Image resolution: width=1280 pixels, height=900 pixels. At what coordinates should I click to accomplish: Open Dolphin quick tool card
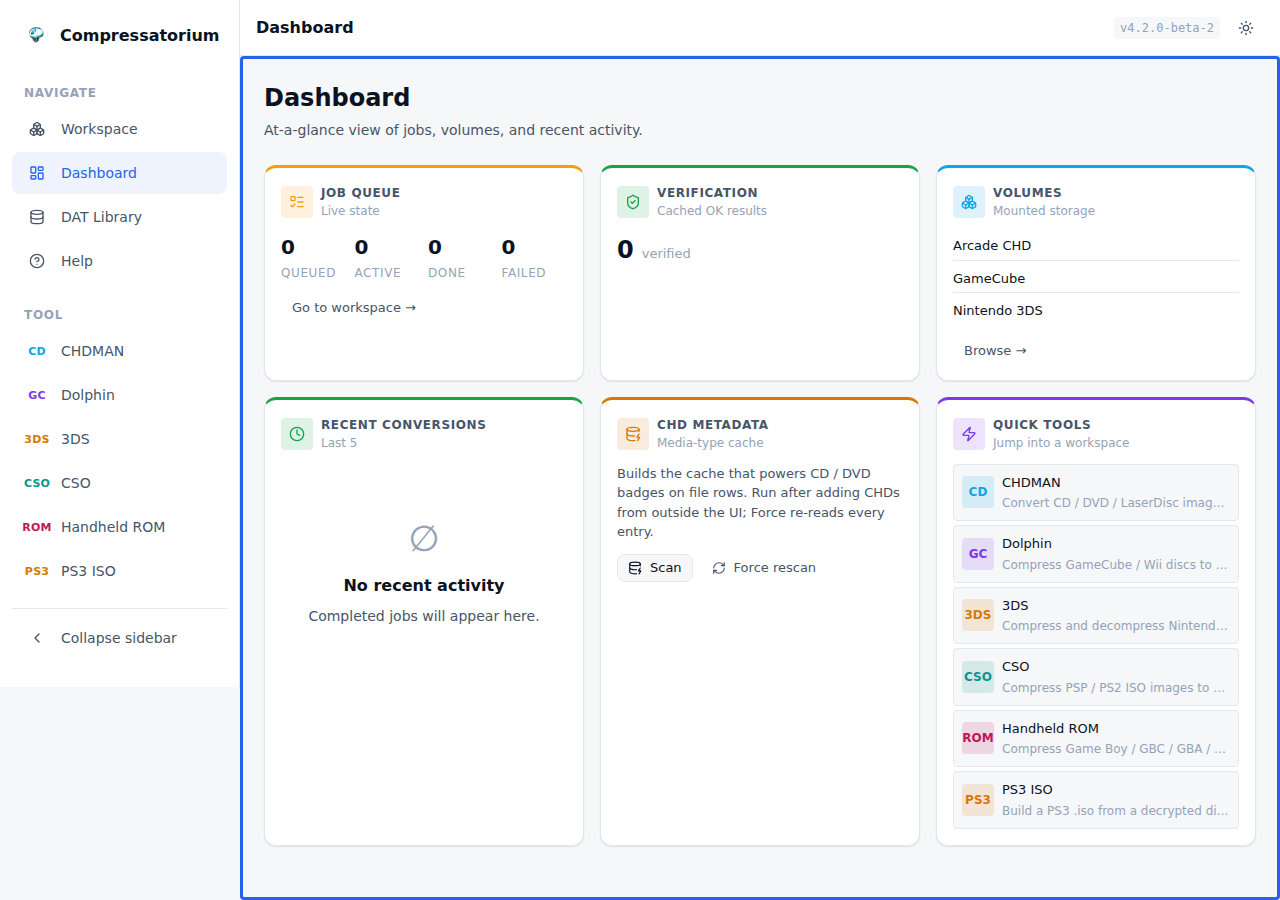[x=1096, y=554]
